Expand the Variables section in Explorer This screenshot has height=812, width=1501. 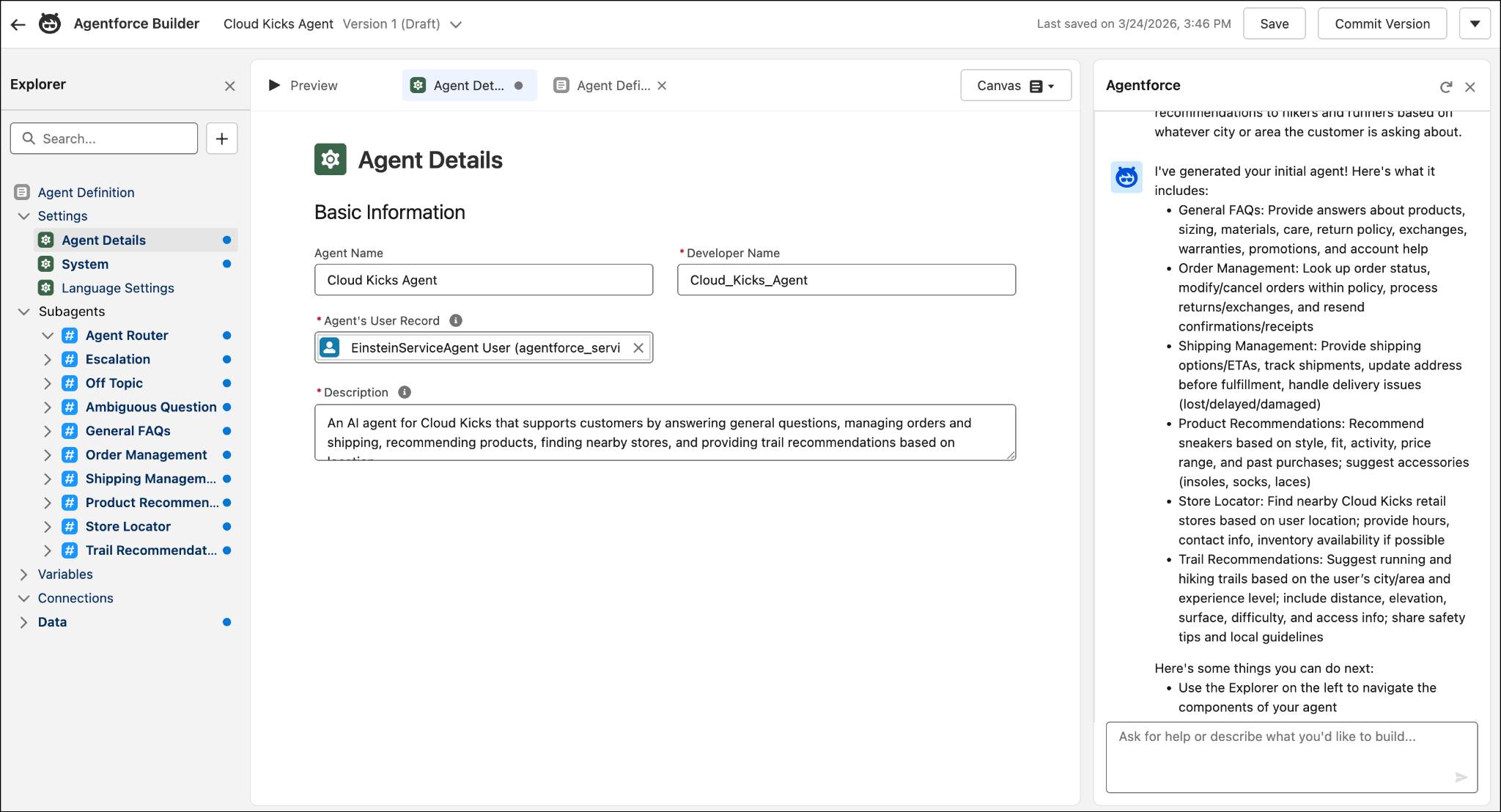[x=26, y=574]
